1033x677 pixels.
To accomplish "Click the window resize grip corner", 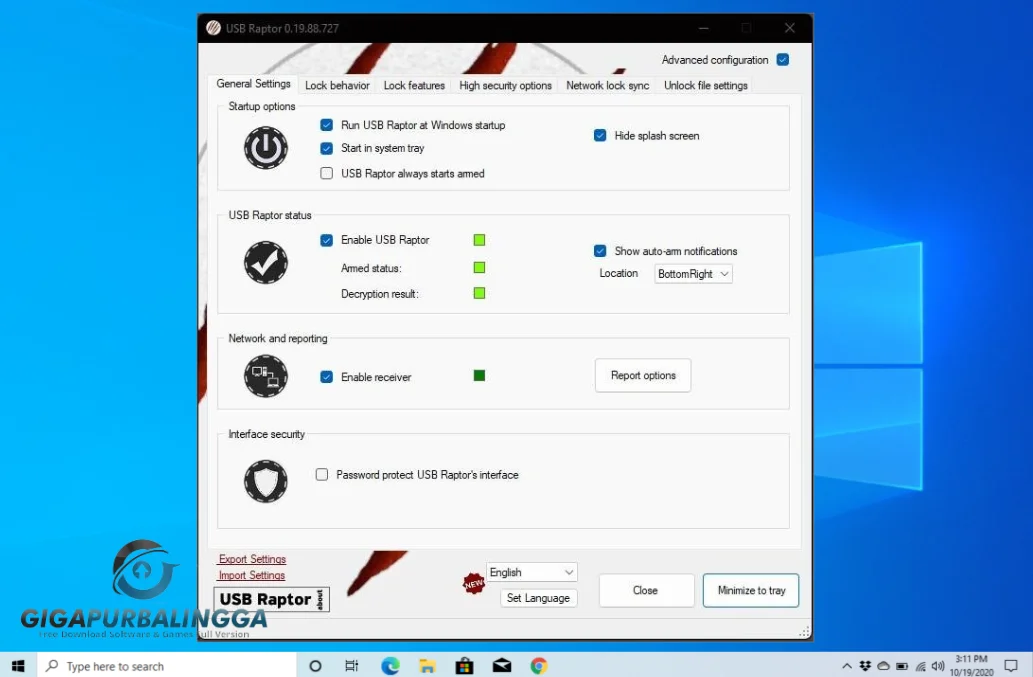I will click(x=804, y=632).
